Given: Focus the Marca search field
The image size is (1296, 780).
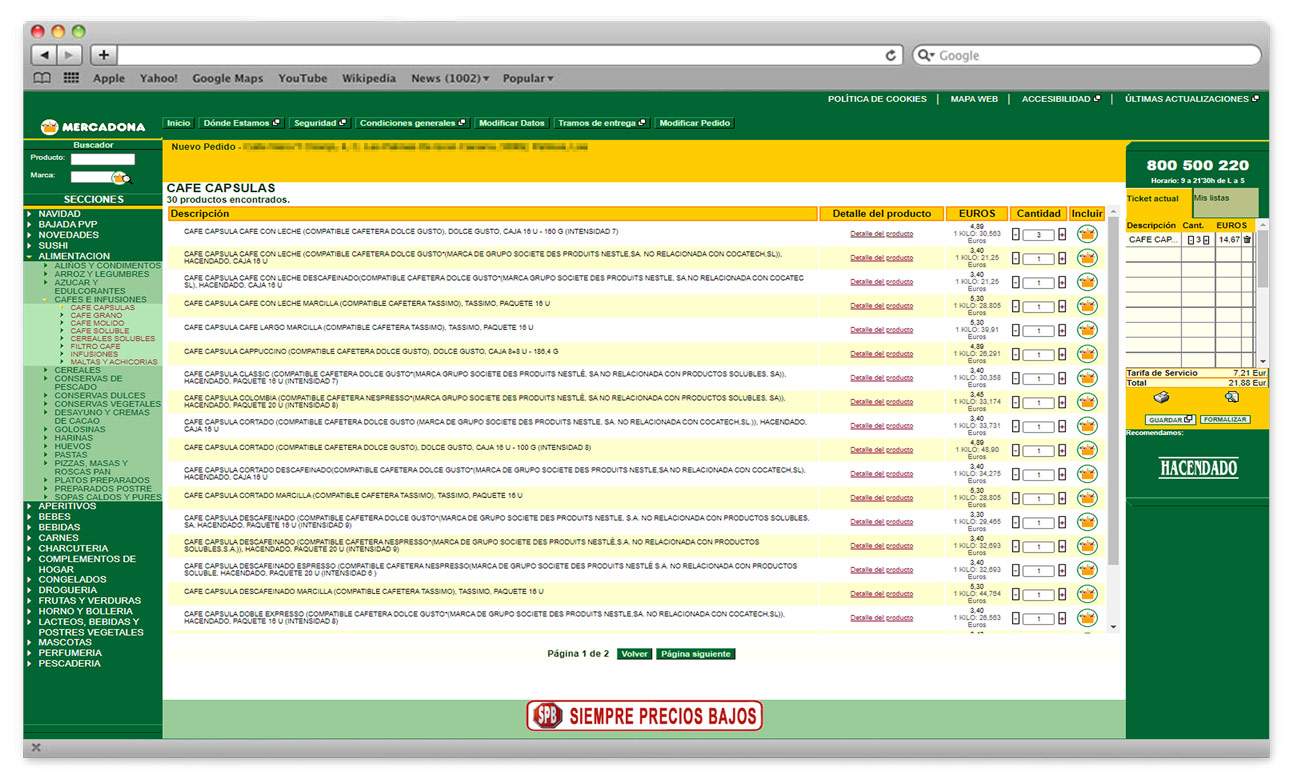Looking at the screenshot, I should (90, 176).
